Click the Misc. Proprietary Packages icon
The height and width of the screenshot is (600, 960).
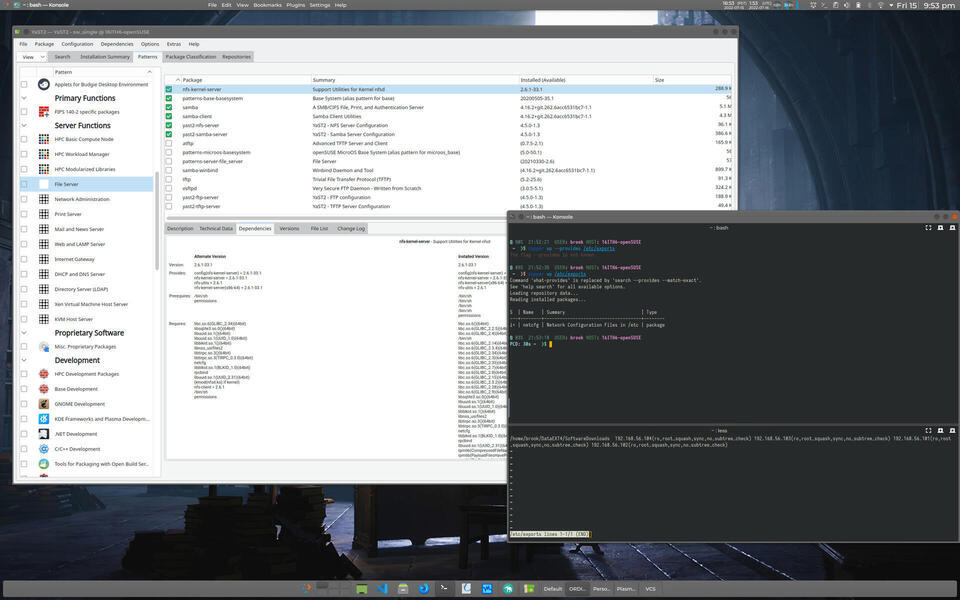(43, 347)
